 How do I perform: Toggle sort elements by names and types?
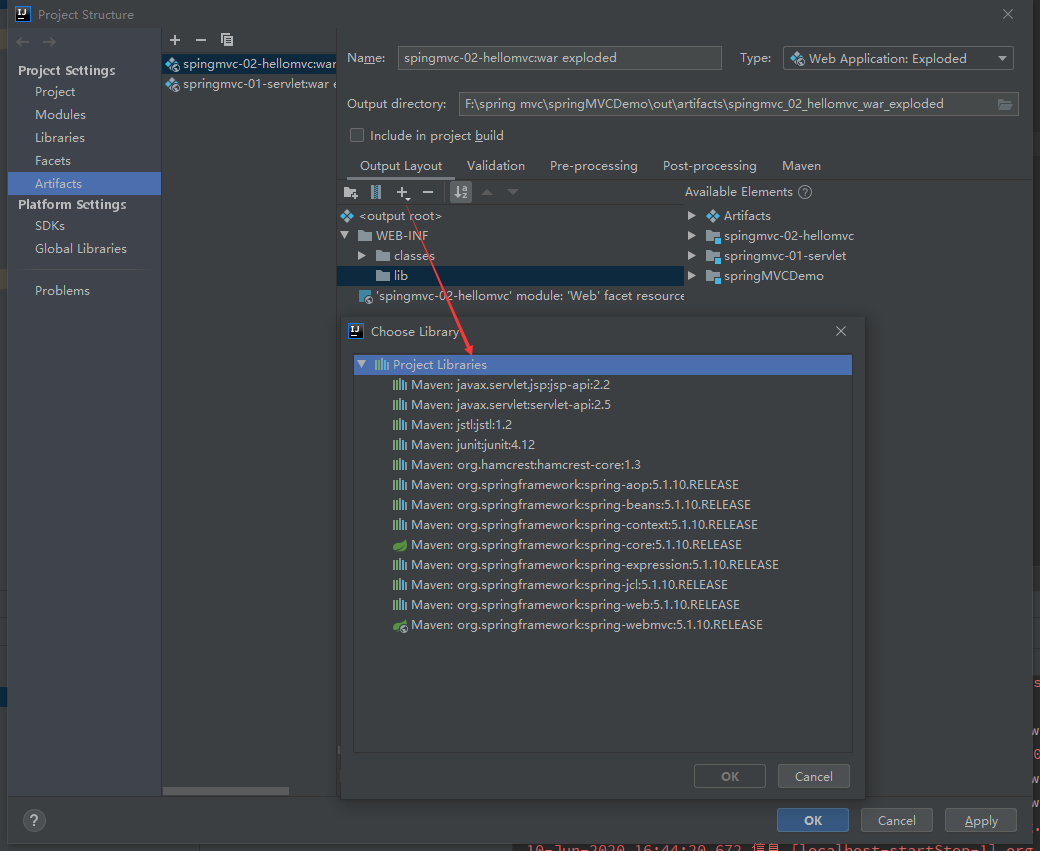coord(461,192)
